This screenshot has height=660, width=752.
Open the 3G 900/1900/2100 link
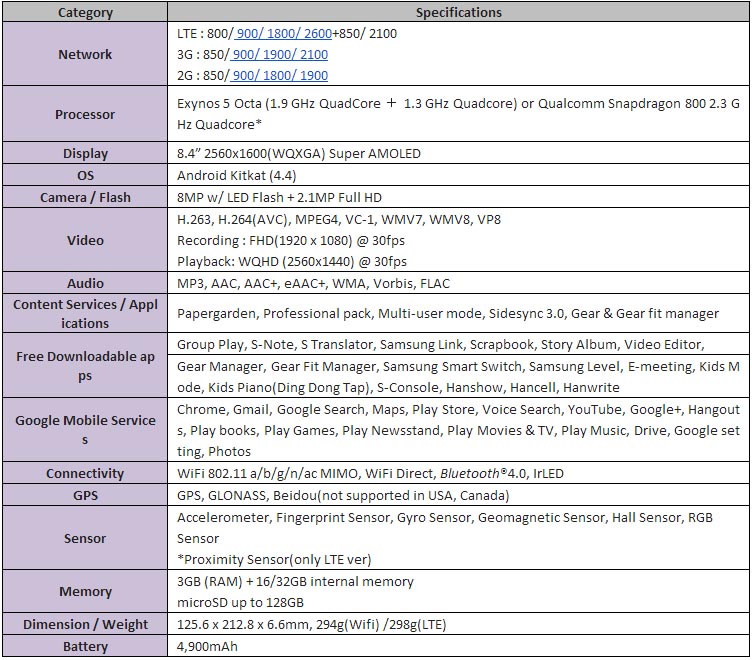coord(279,55)
